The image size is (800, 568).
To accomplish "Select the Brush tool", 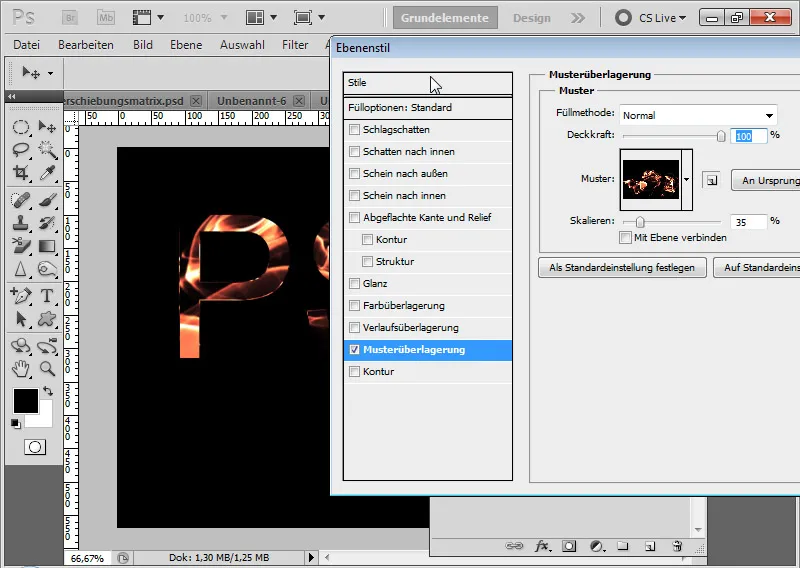I will [x=47, y=200].
